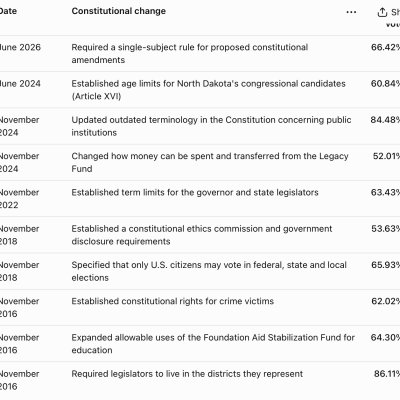Click the Date column header
The height and width of the screenshot is (400, 400).
[x=8, y=11]
